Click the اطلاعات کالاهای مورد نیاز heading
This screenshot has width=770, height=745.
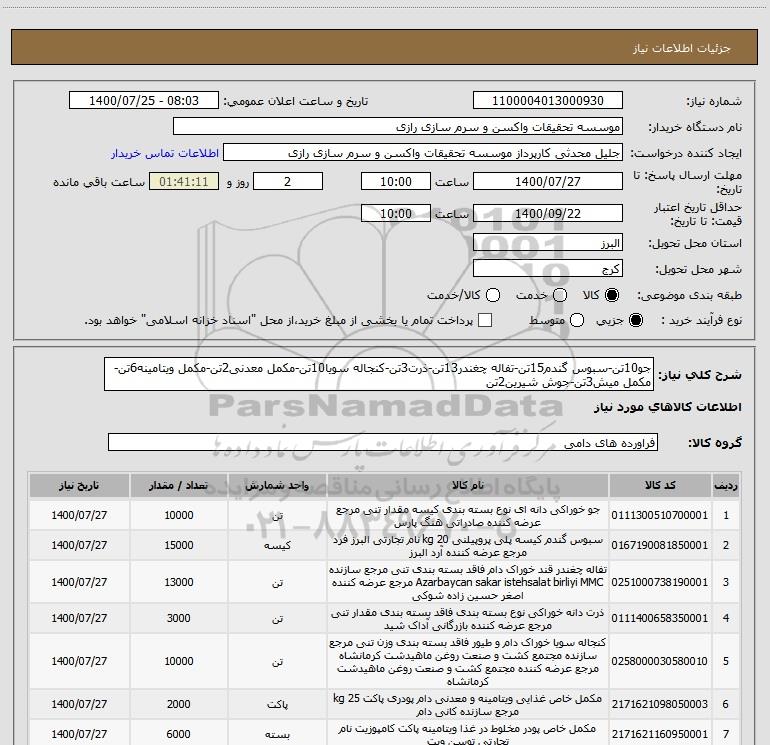click(x=667, y=407)
